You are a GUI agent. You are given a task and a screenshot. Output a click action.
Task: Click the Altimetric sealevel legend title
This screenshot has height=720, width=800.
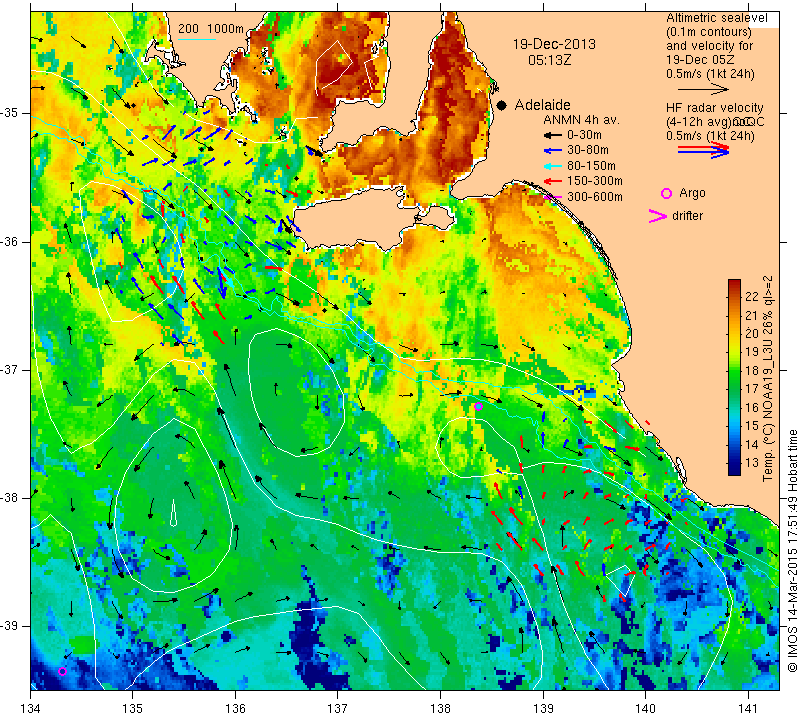click(x=716, y=18)
